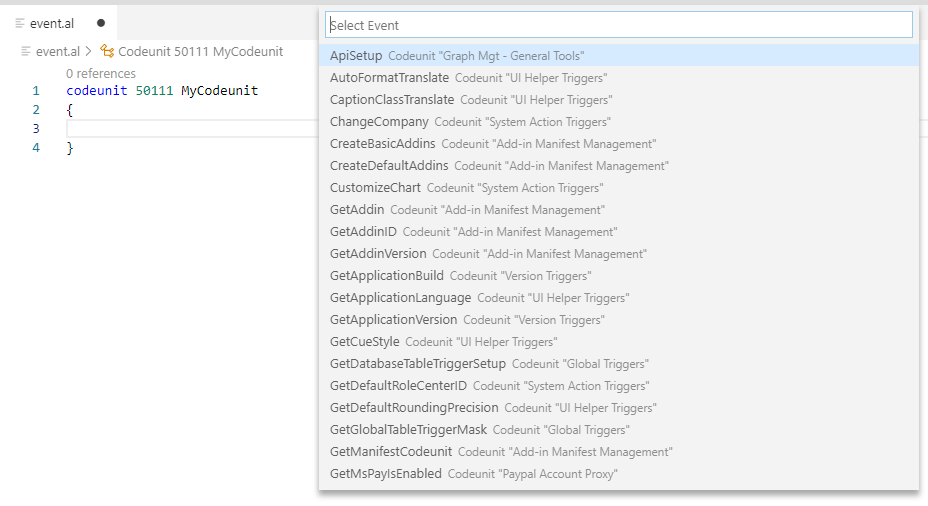The image size is (928, 506).
Task: Select GetApplicationLanguage event
Action: (x=618, y=297)
